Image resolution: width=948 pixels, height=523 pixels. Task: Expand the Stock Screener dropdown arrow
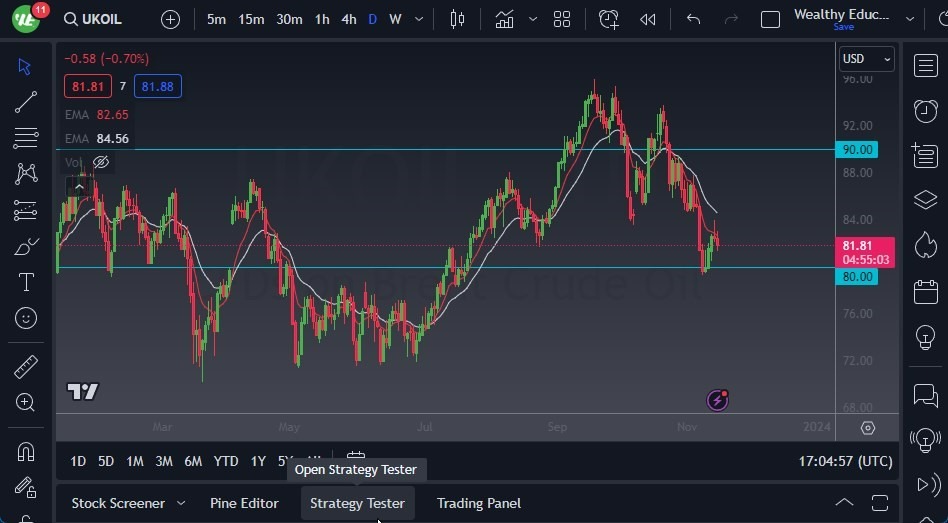181,503
